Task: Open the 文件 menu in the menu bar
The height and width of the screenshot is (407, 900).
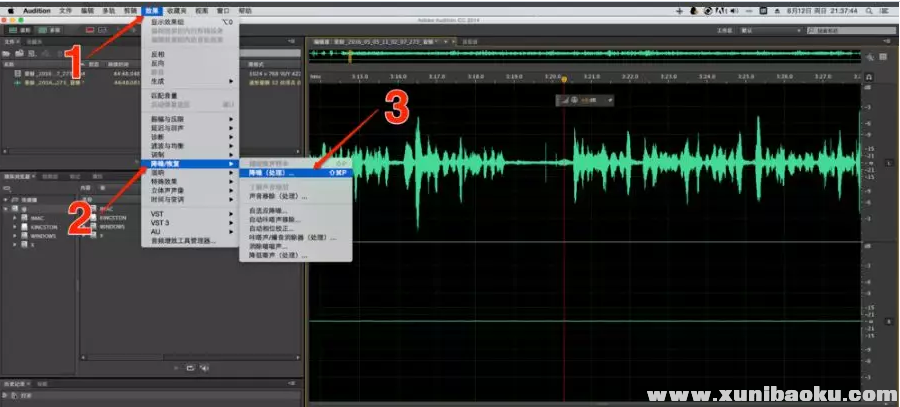Action: [66, 8]
